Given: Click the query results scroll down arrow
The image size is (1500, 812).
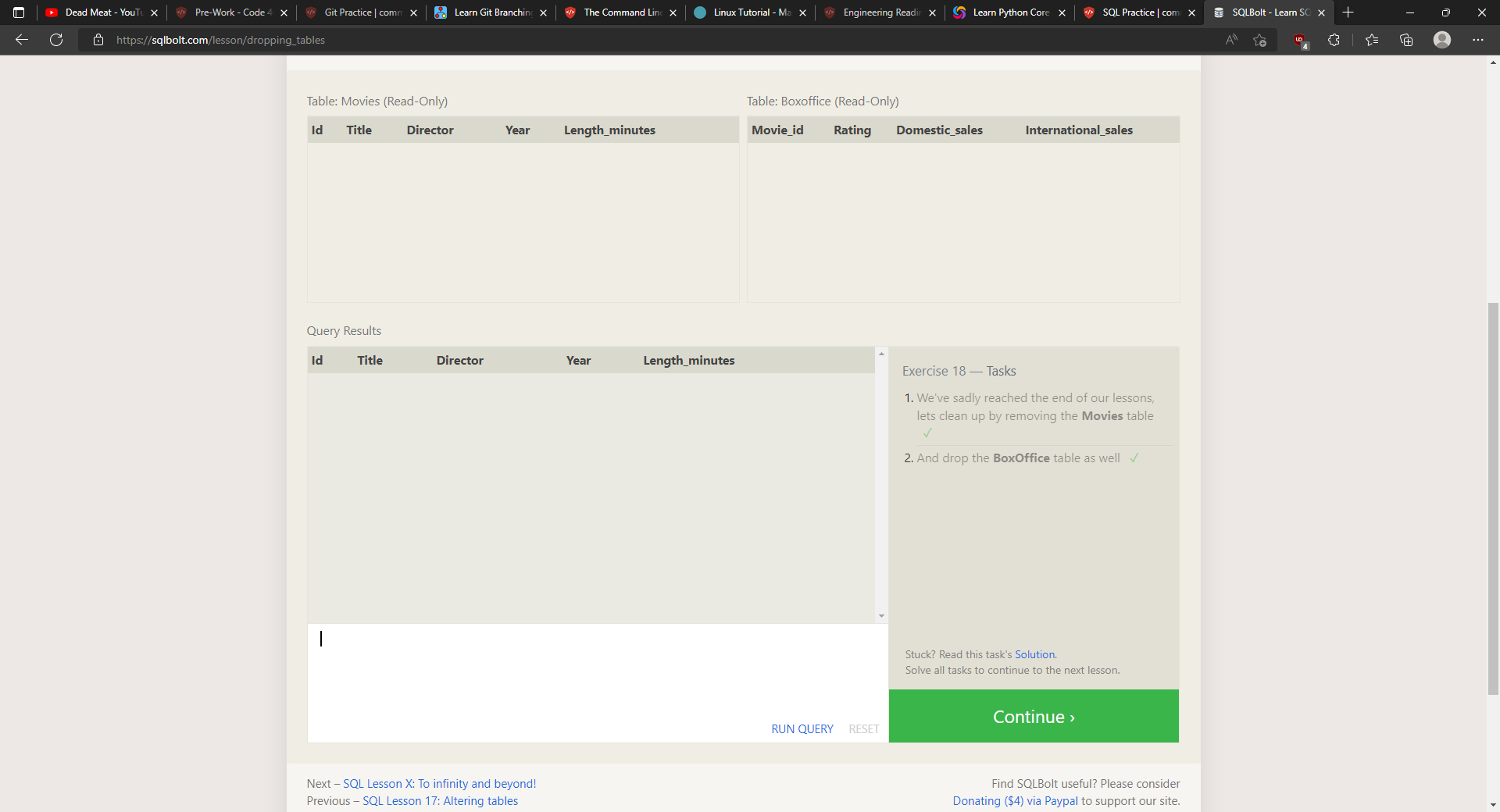Looking at the screenshot, I should 881,616.
